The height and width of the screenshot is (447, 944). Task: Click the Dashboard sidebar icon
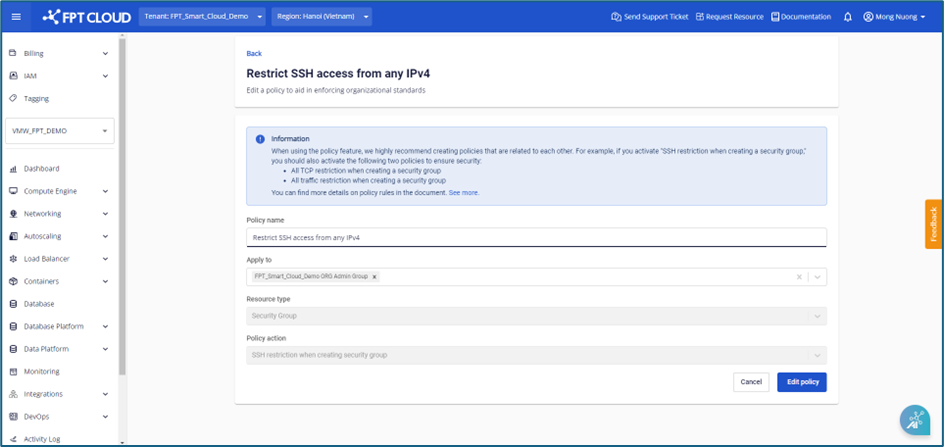(x=14, y=169)
